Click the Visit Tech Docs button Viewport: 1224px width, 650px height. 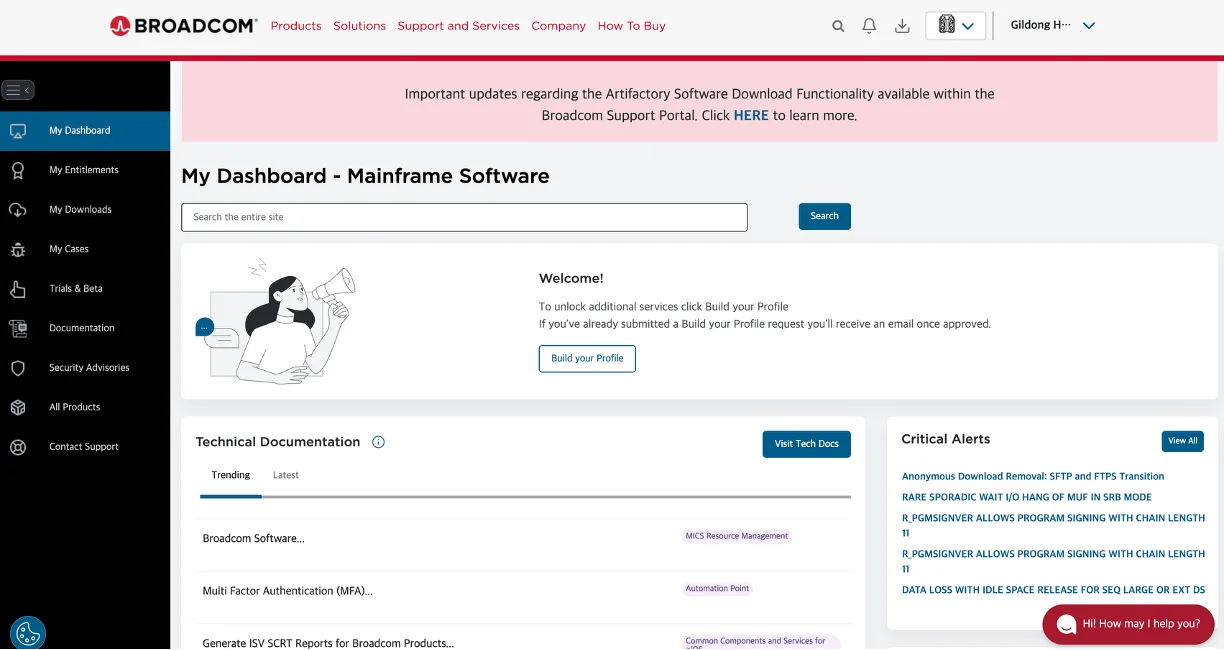(x=807, y=444)
